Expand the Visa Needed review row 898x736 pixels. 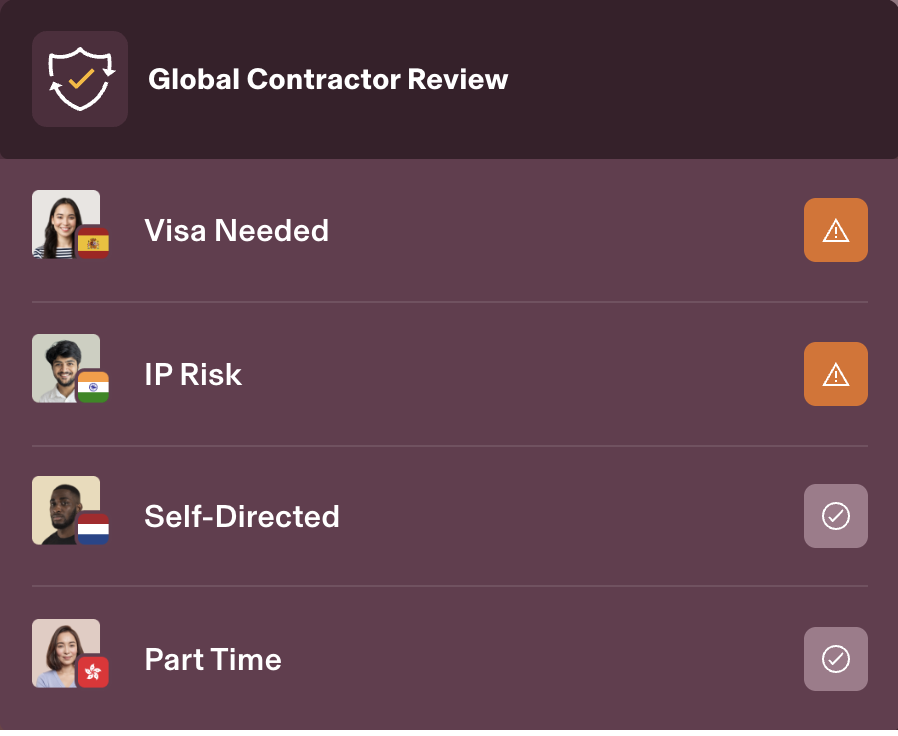(450, 230)
